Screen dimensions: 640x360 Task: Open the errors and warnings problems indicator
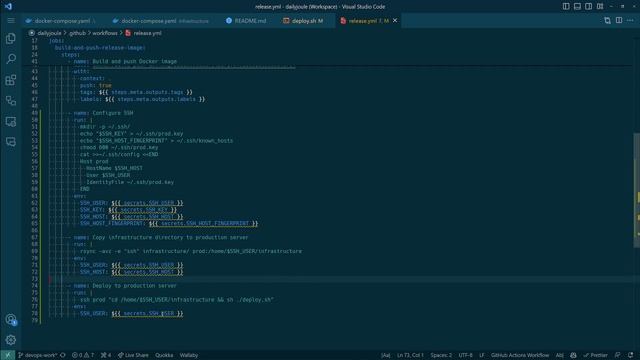[x=83, y=355]
